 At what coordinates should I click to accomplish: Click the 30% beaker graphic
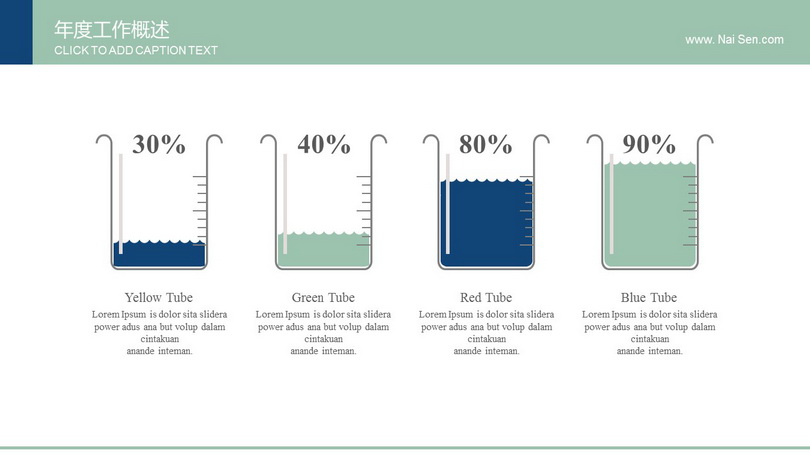[x=159, y=202]
